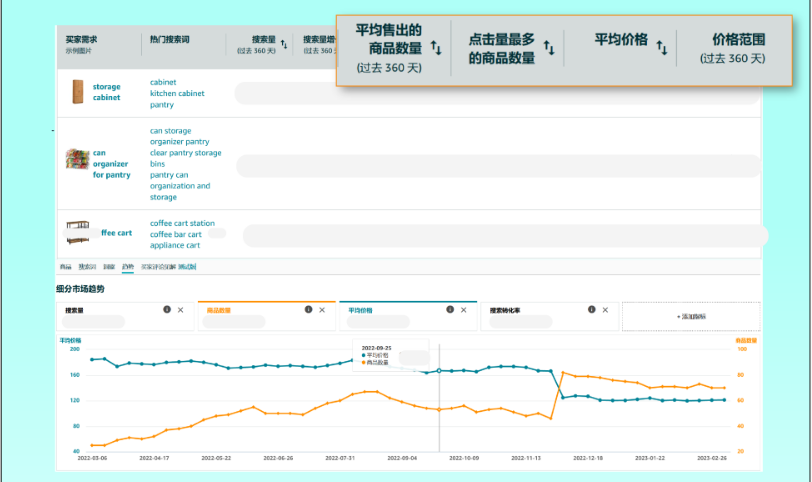This screenshot has height=482, width=812.
Task: Select the 2022-09-25 data point on chart
Action: [x=439, y=371]
